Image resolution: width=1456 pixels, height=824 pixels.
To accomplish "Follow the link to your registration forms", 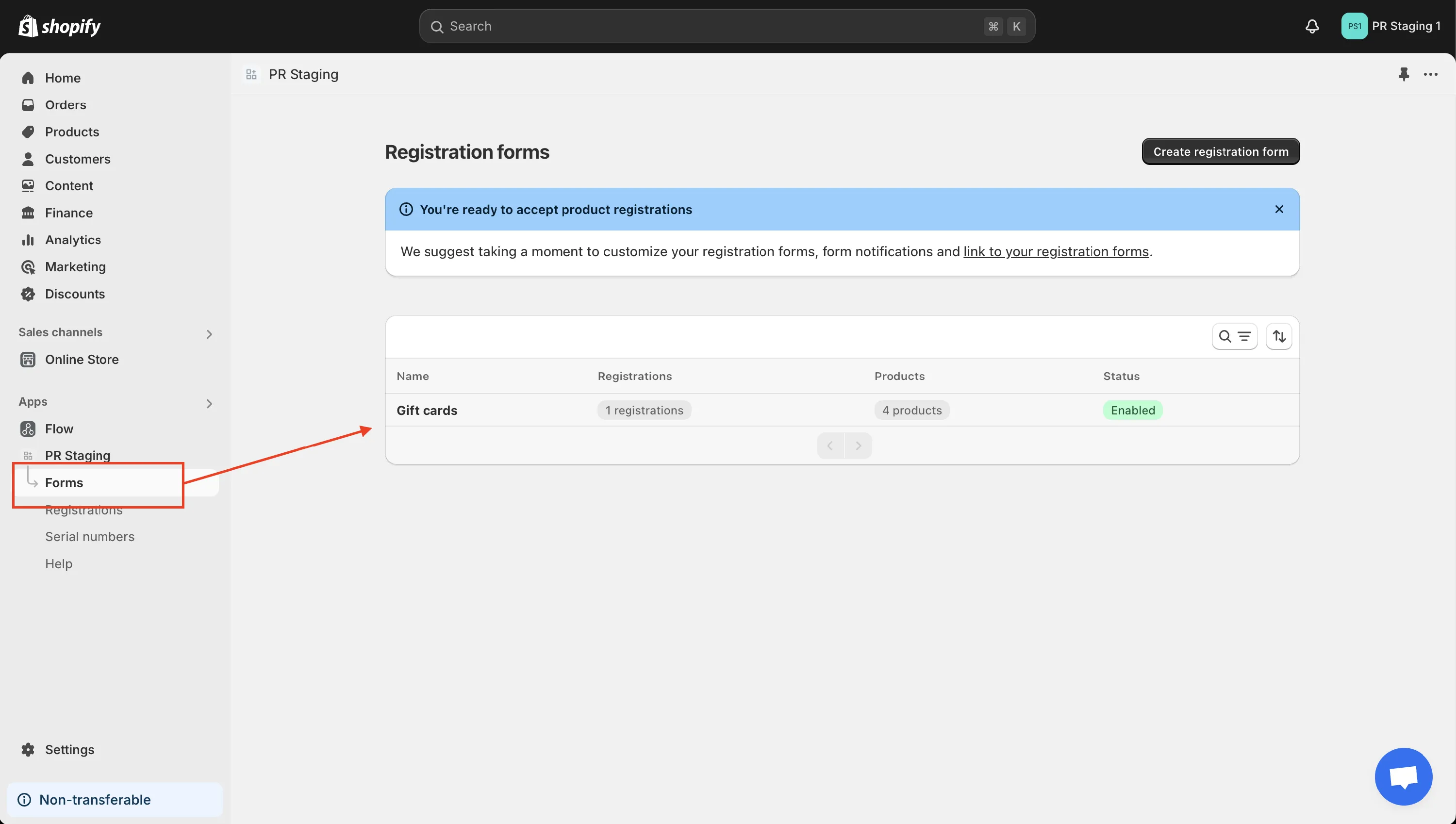I will tap(1056, 251).
